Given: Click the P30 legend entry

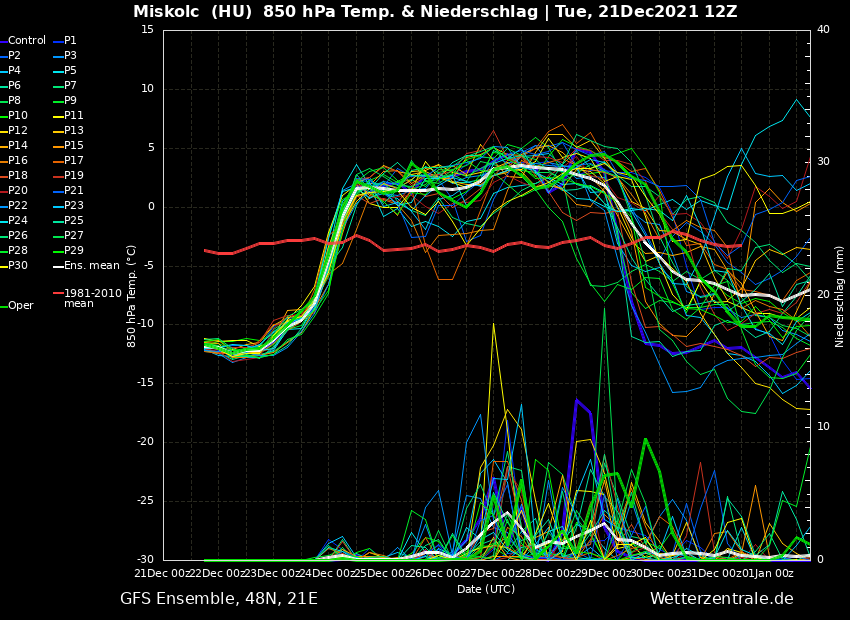Looking at the screenshot, I should coord(18,266).
